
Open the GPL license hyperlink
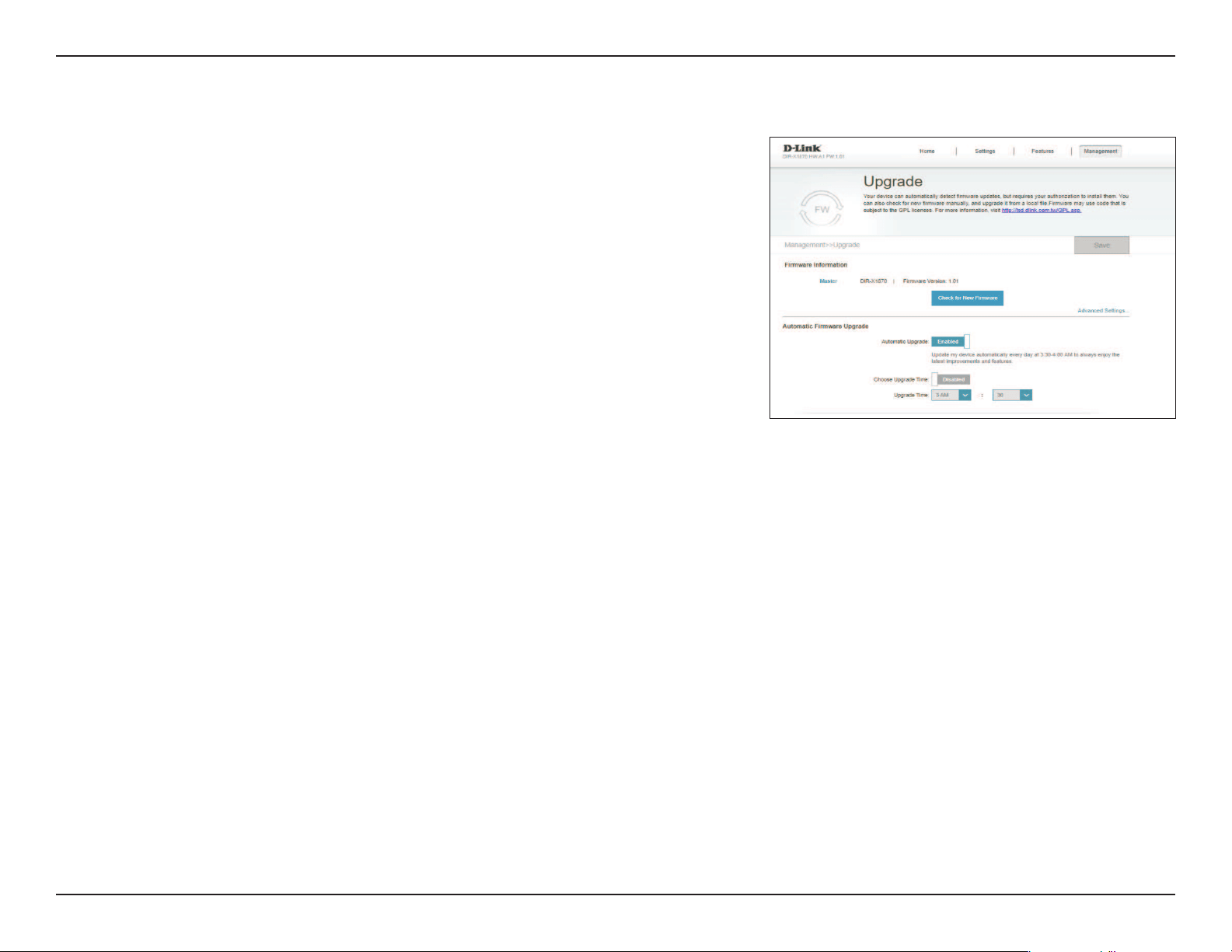pos(1041,211)
